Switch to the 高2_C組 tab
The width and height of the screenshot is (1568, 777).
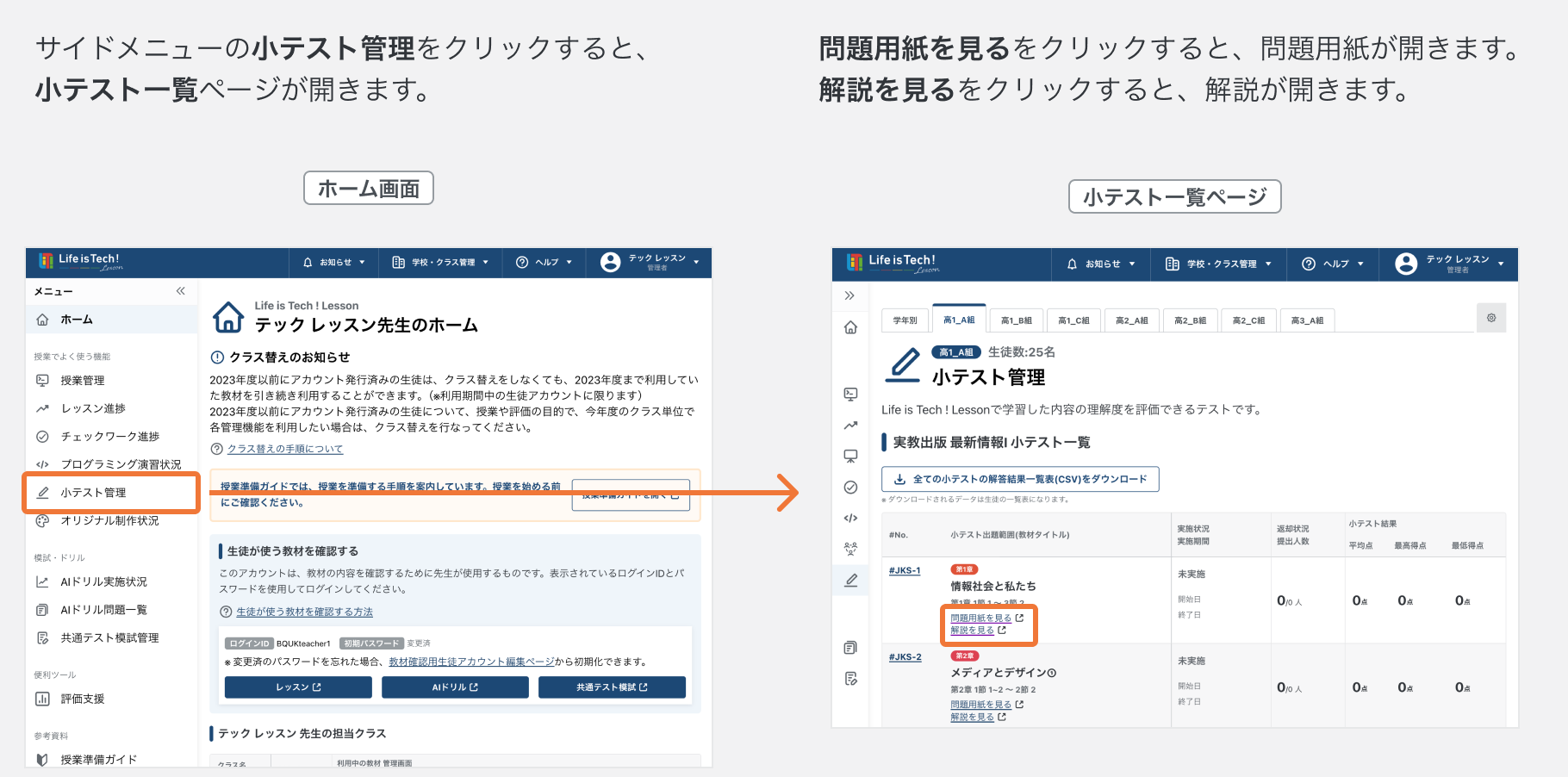click(x=1248, y=320)
